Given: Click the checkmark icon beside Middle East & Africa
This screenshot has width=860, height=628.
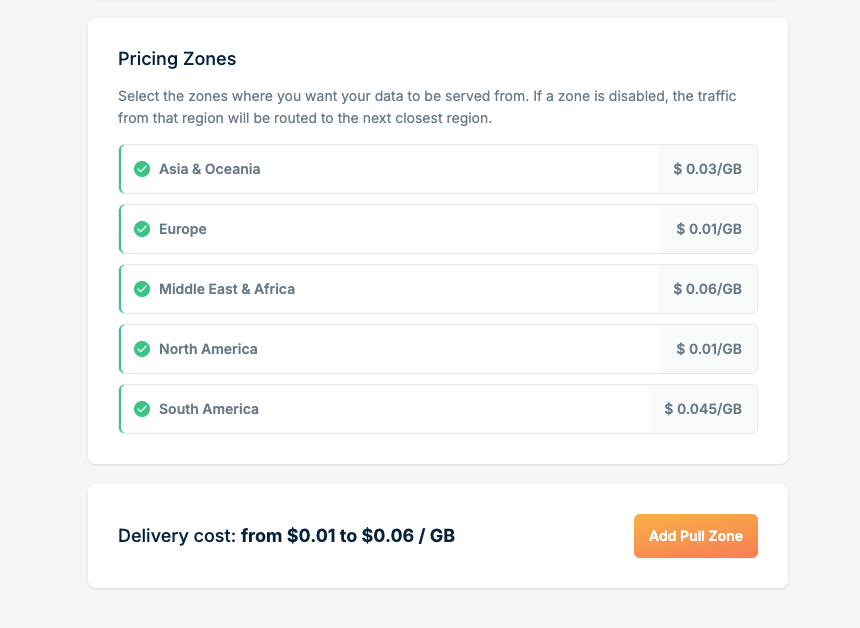Looking at the screenshot, I should point(142,289).
